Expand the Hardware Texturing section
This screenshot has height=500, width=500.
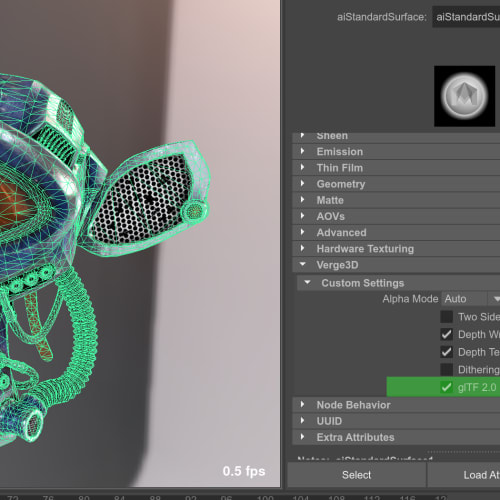(396, 249)
